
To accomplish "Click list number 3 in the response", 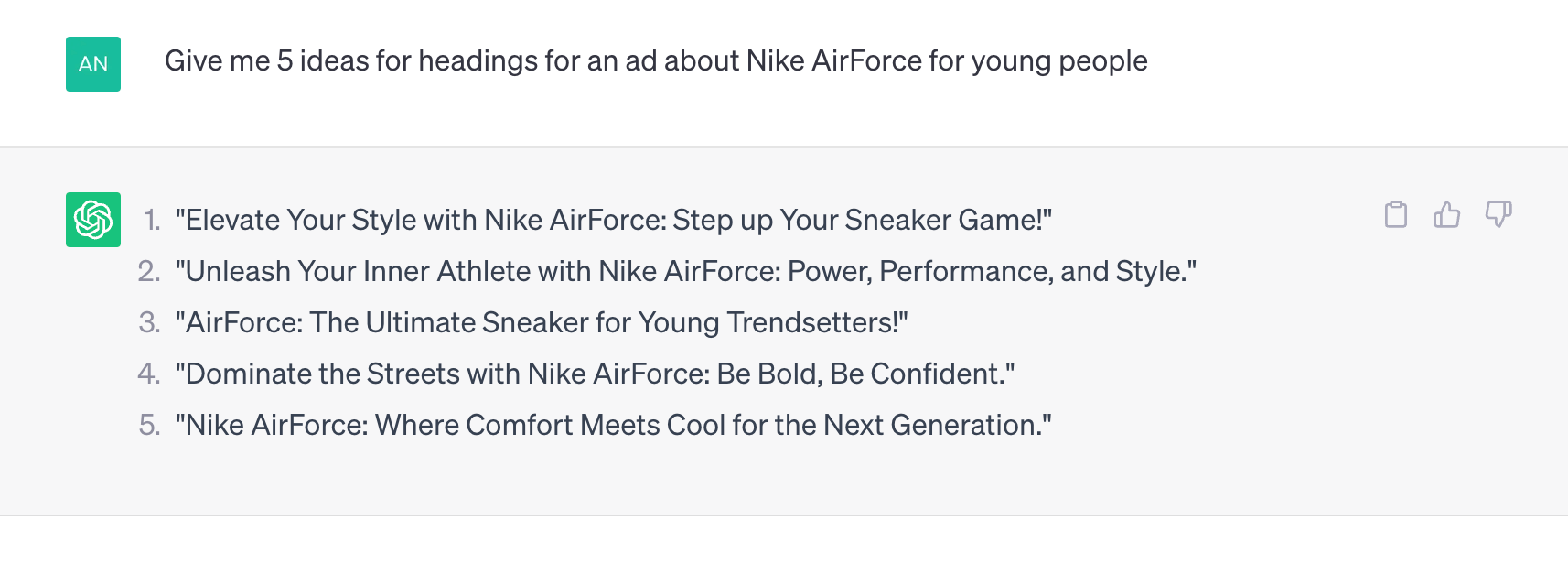I will 149,322.
